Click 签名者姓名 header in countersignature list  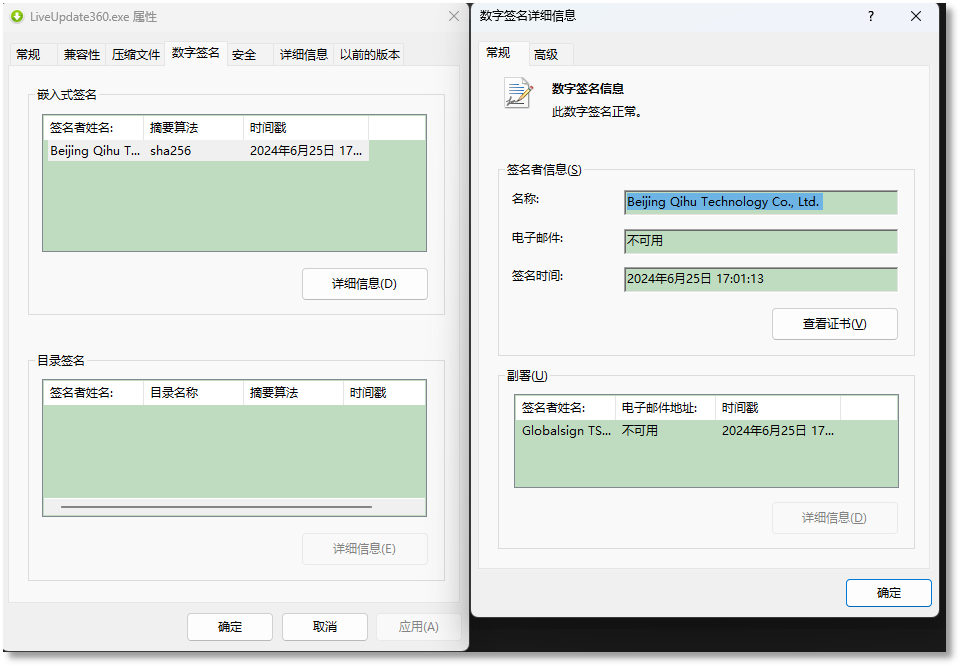click(x=565, y=408)
